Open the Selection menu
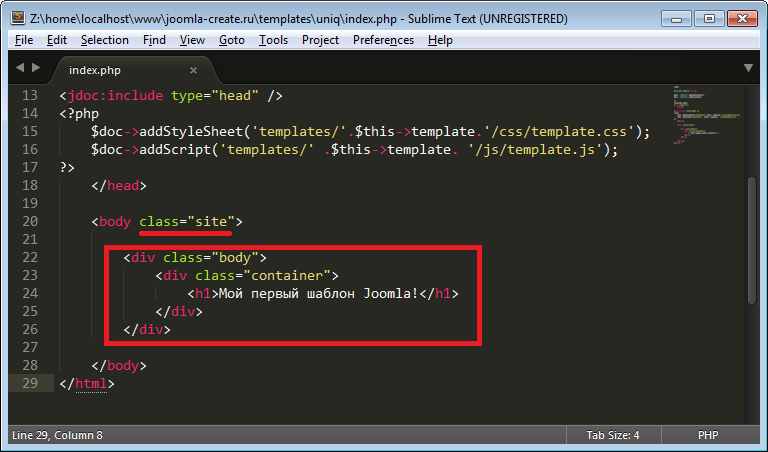This screenshot has height=452, width=768. click(x=105, y=40)
